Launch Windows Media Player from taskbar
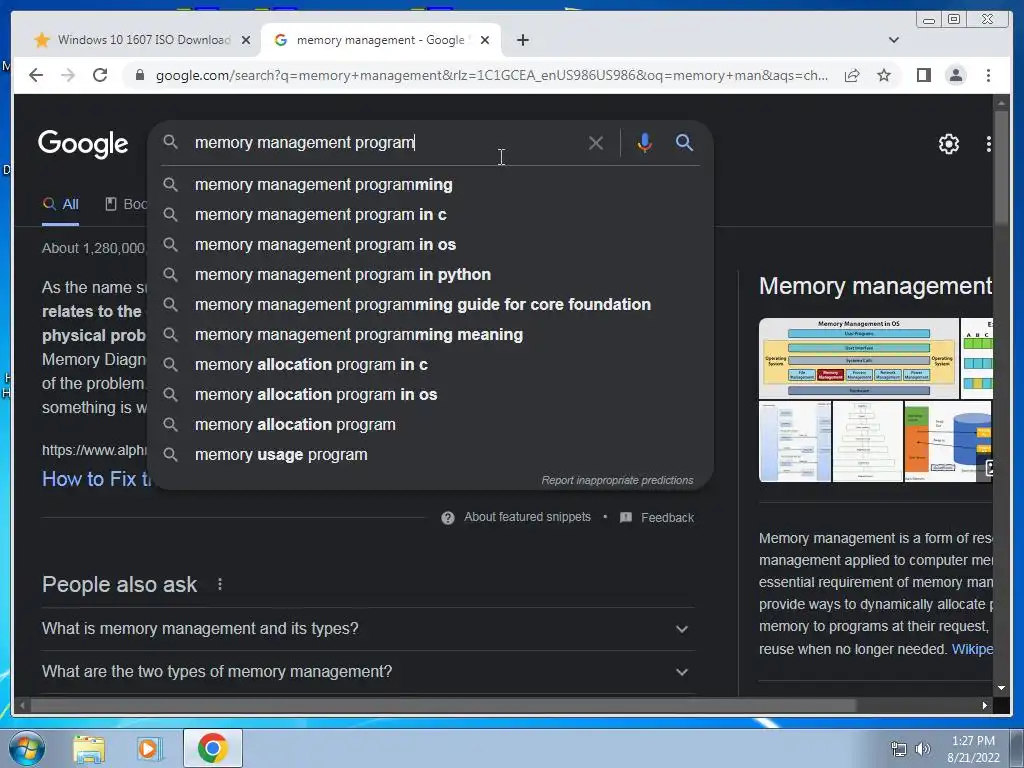 (x=149, y=749)
